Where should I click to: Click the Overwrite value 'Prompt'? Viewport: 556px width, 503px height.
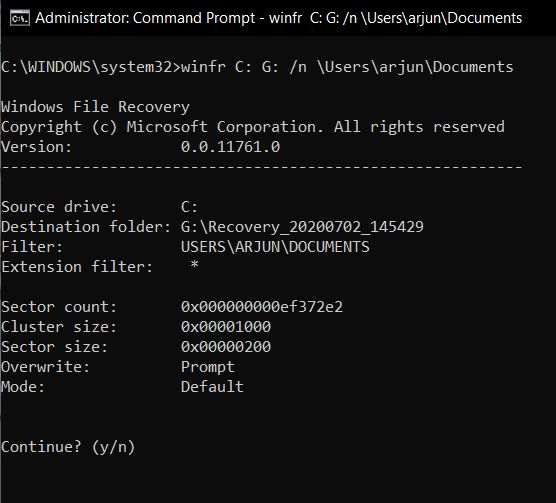tap(208, 367)
